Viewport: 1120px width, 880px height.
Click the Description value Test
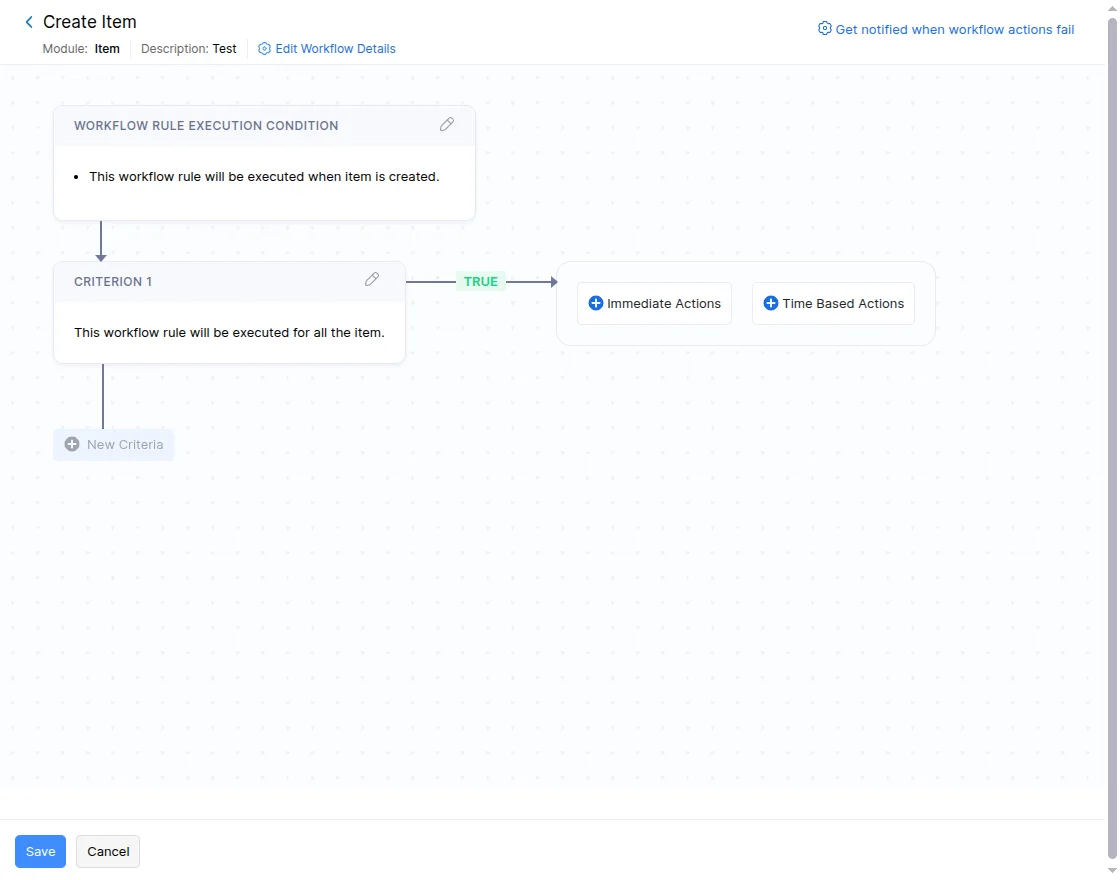[x=224, y=49]
